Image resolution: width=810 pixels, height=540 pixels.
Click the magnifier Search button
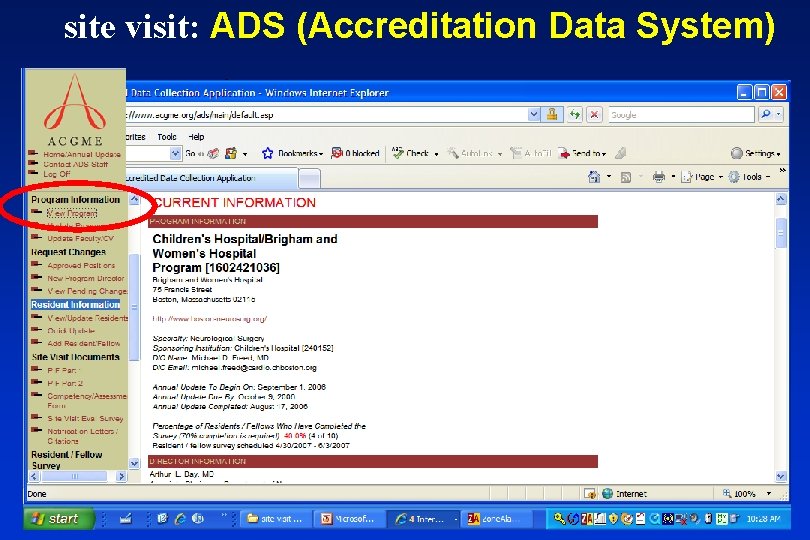[x=766, y=114]
